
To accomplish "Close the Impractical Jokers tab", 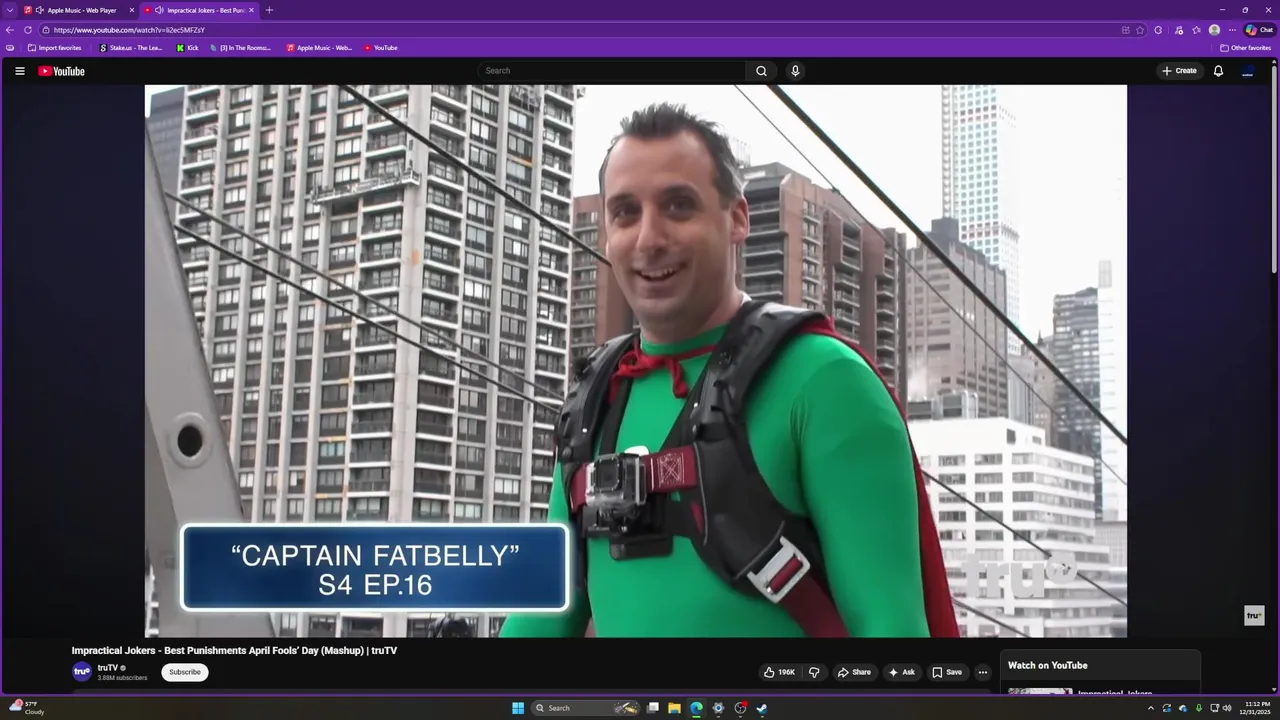I will 251,10.
